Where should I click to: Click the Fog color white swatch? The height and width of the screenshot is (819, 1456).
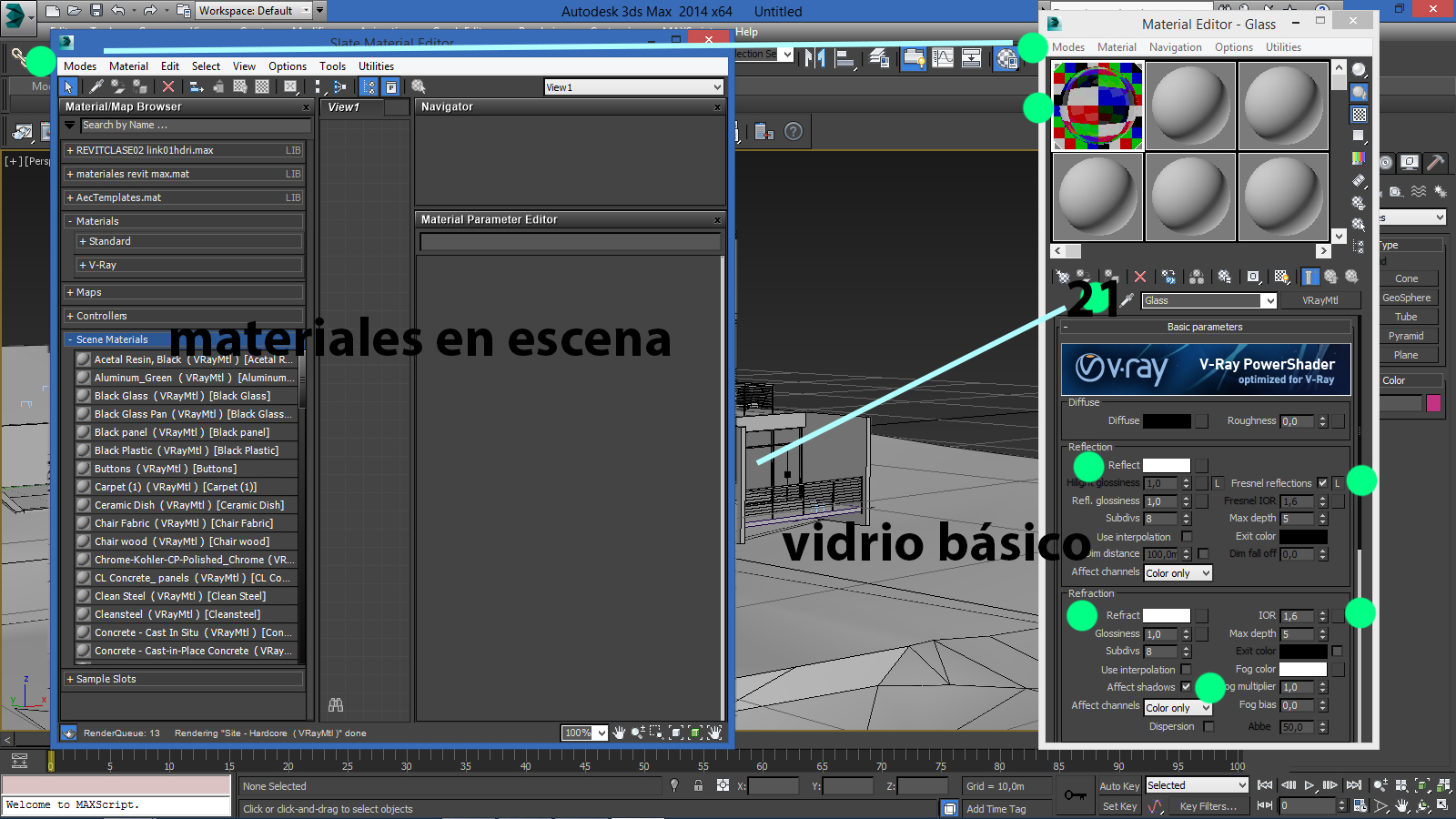tap(1303, 670)
